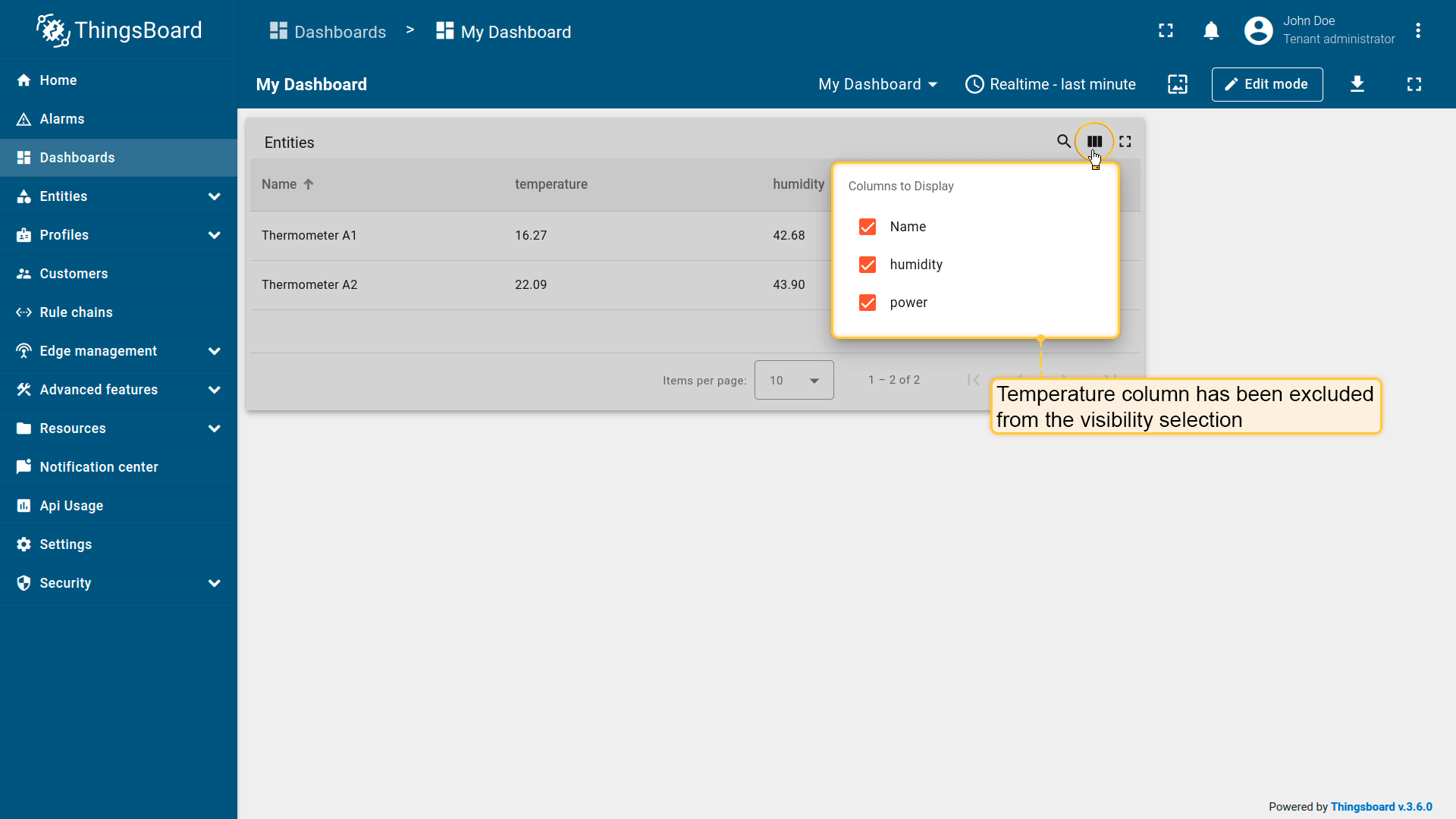1456x819 pixels.
Task: Click the search icon in Entities widget
Action: [1063, 142]
